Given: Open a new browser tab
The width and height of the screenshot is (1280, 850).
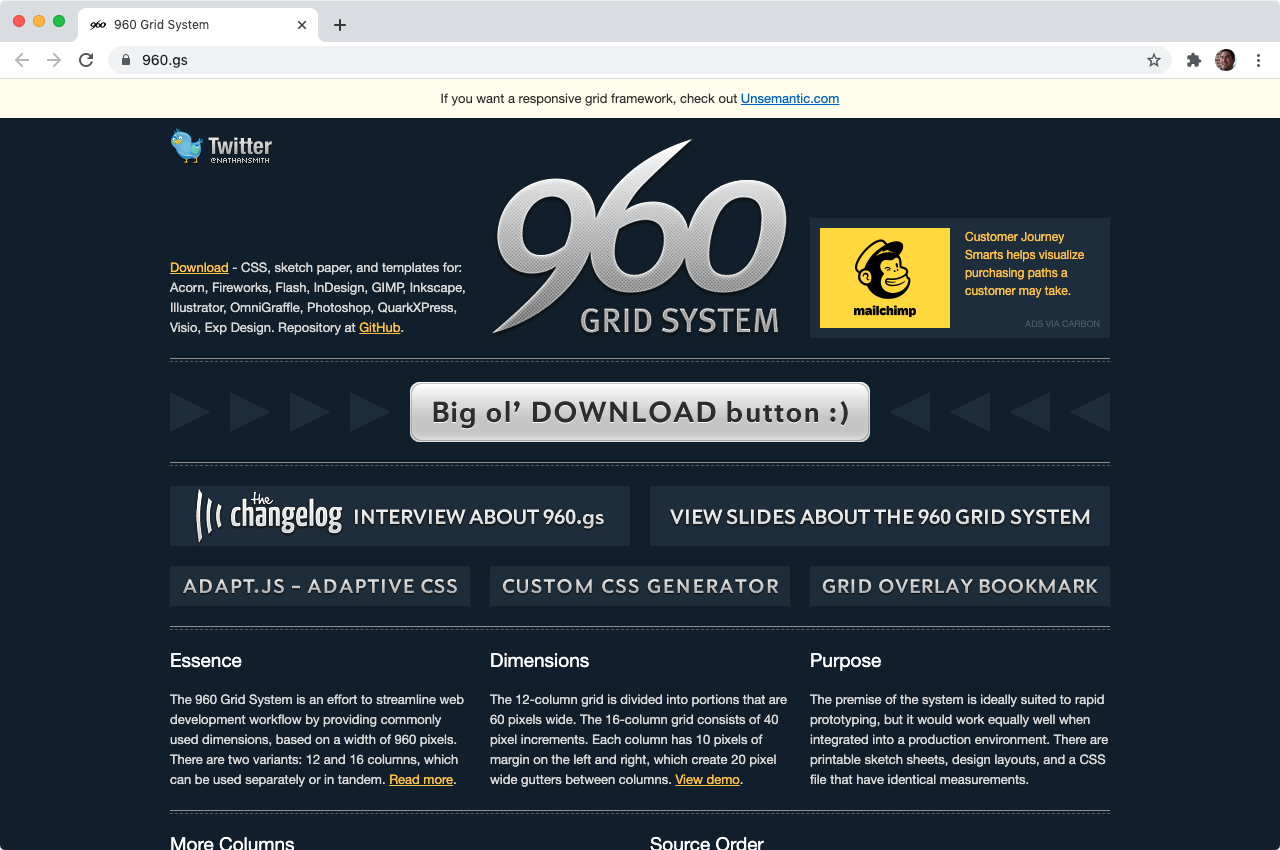Looking at the screenshot, I should [340, 24].
